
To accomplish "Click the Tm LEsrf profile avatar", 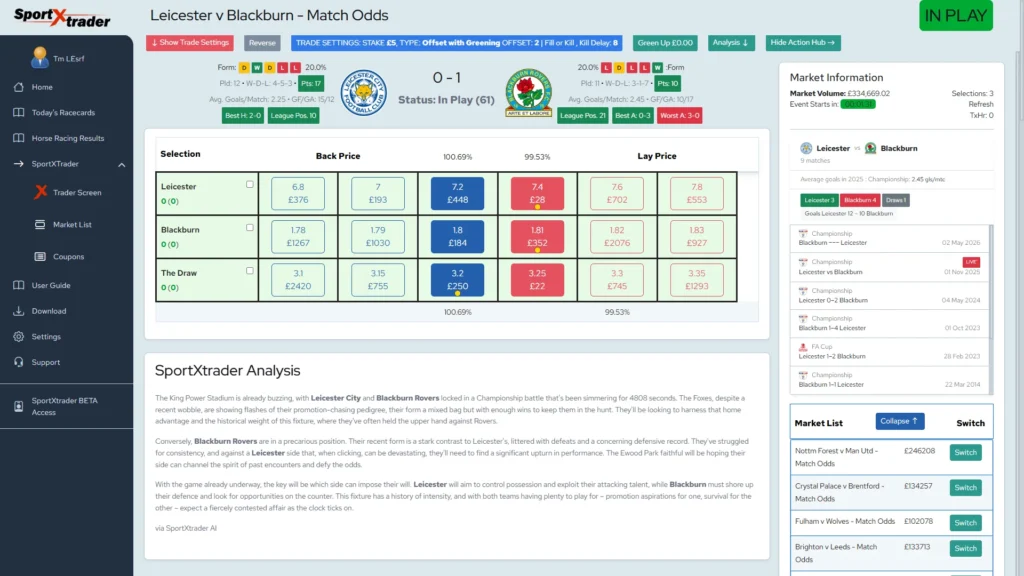I will (x=38, y=57).
